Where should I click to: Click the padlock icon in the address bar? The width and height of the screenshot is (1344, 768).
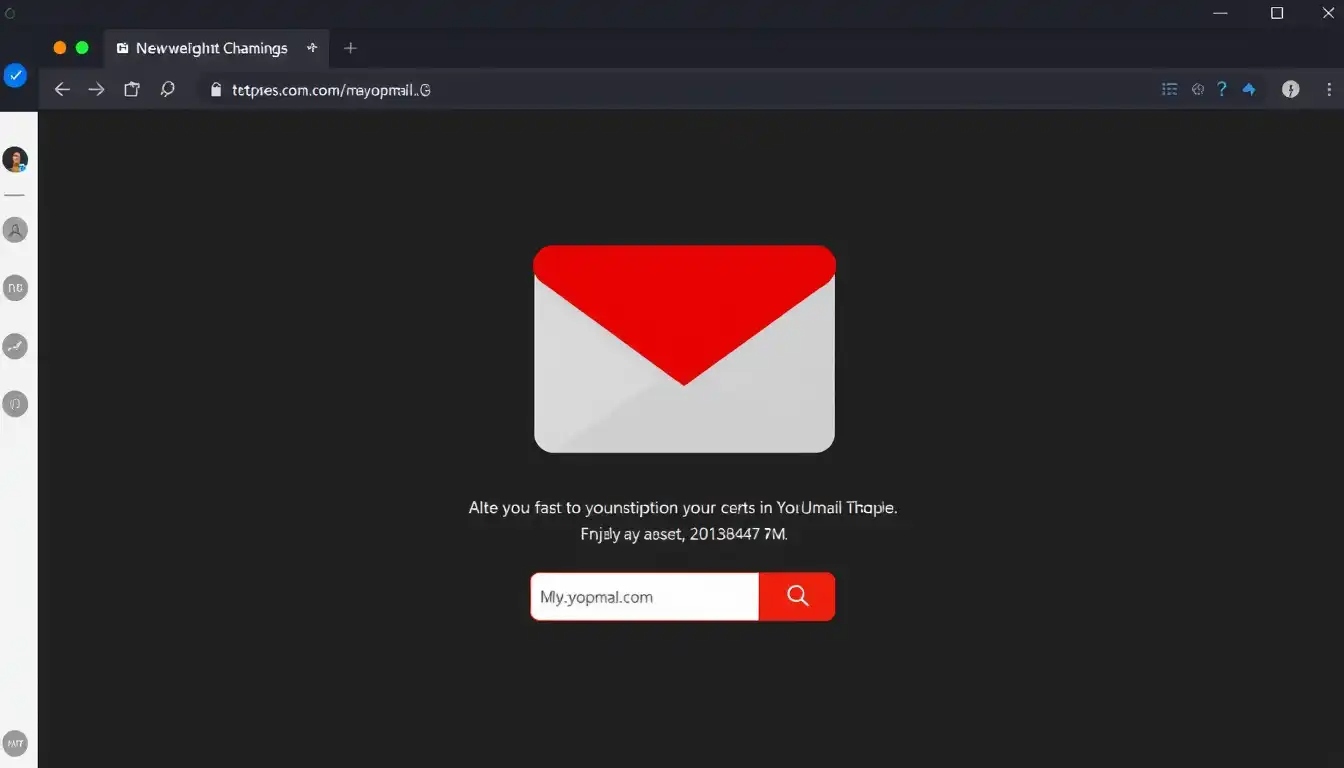[215, 89]
